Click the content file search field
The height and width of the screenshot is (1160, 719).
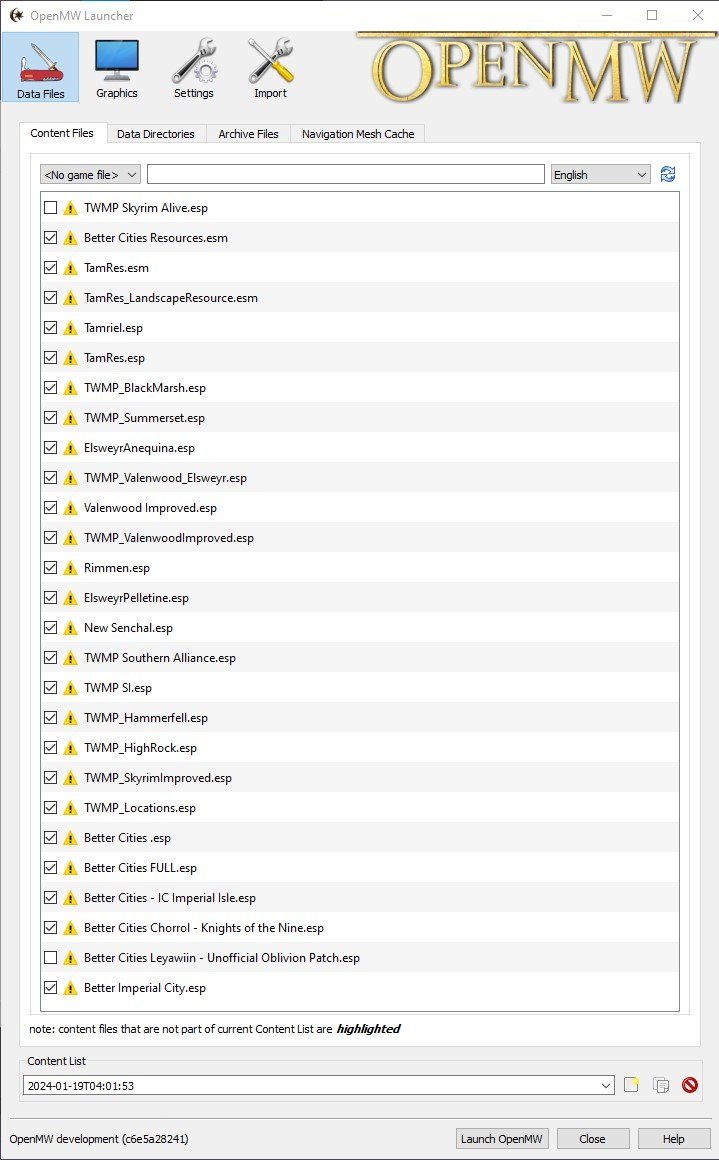(x=345, y=175)
